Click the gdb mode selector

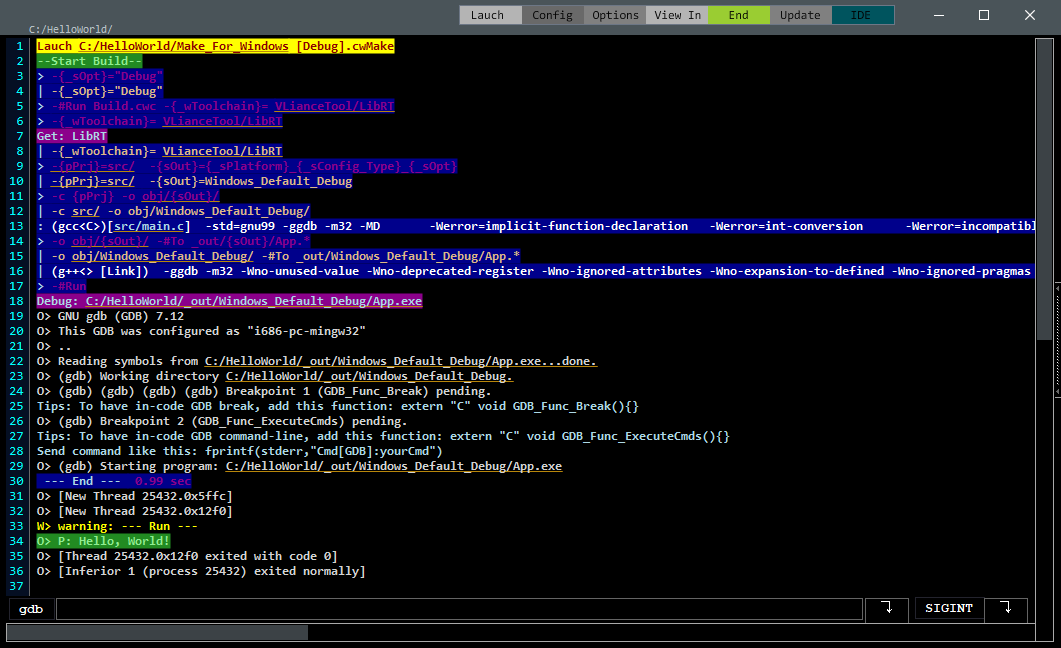pyautogui.click(x=30, y=608)
